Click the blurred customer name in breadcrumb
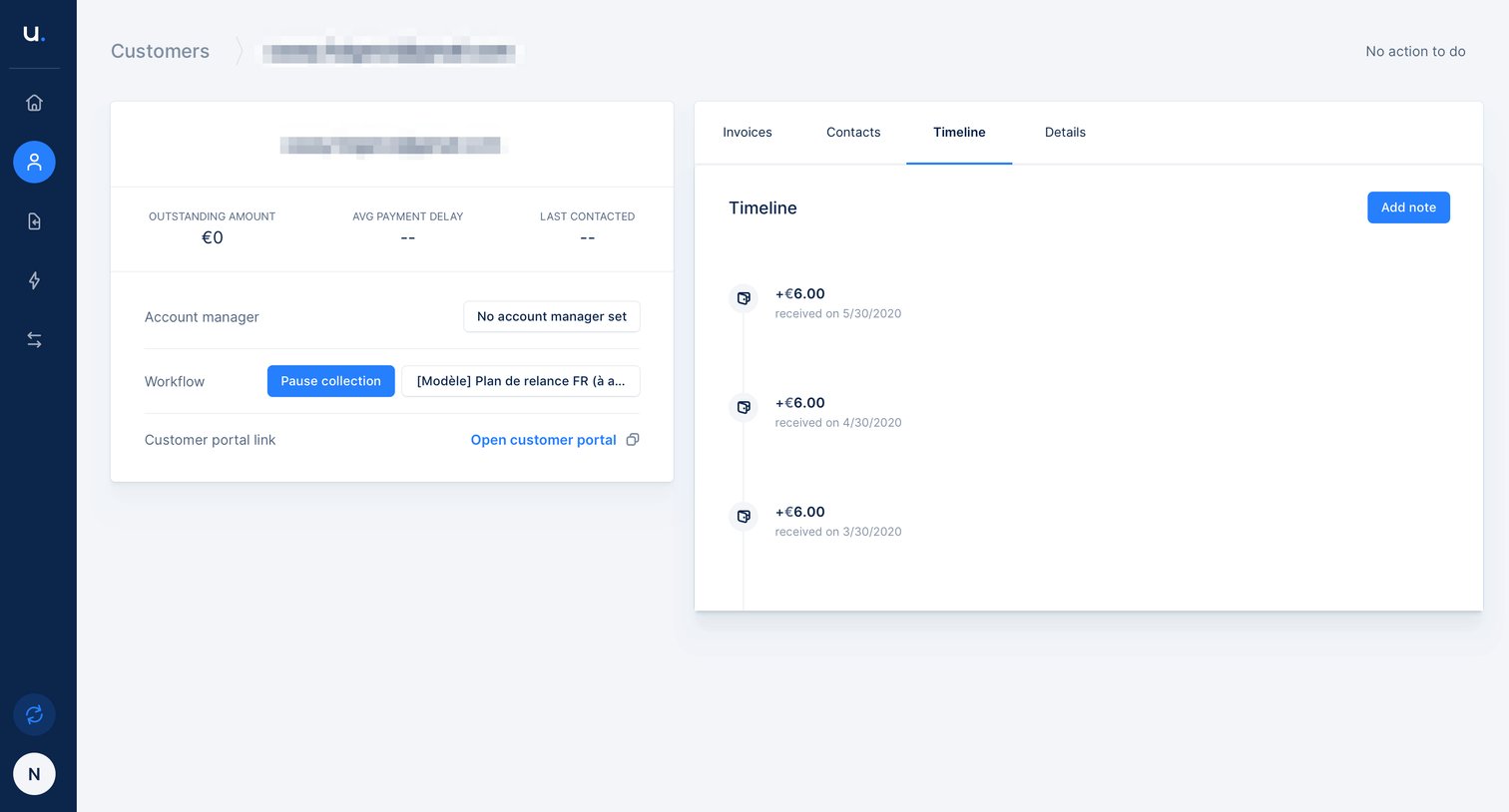This screenshot has width=1509, height=812. click(390, 50)
